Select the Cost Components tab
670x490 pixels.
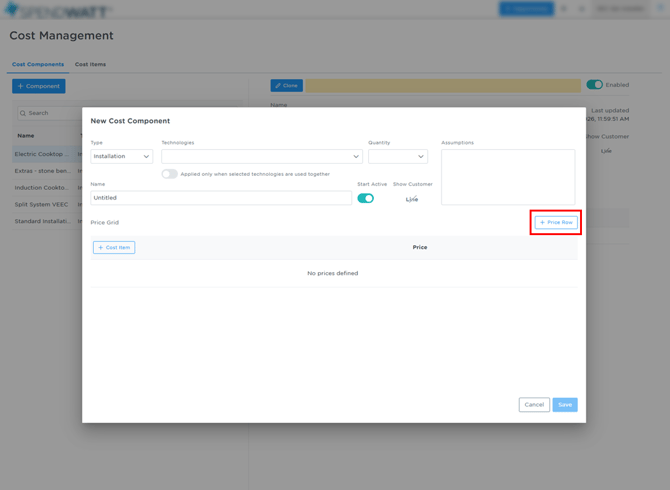(37, 64)
